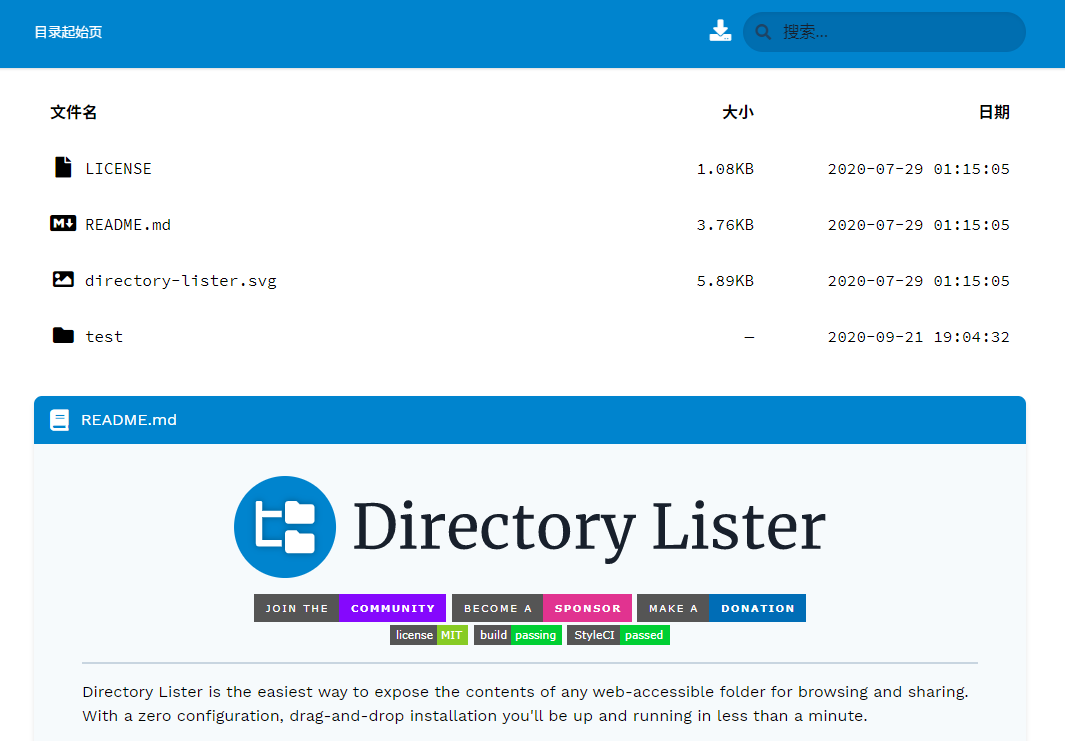Click the magnifier icon in search bar
Viewport: 1065px width, 741px height.
[x=764, y=32]
